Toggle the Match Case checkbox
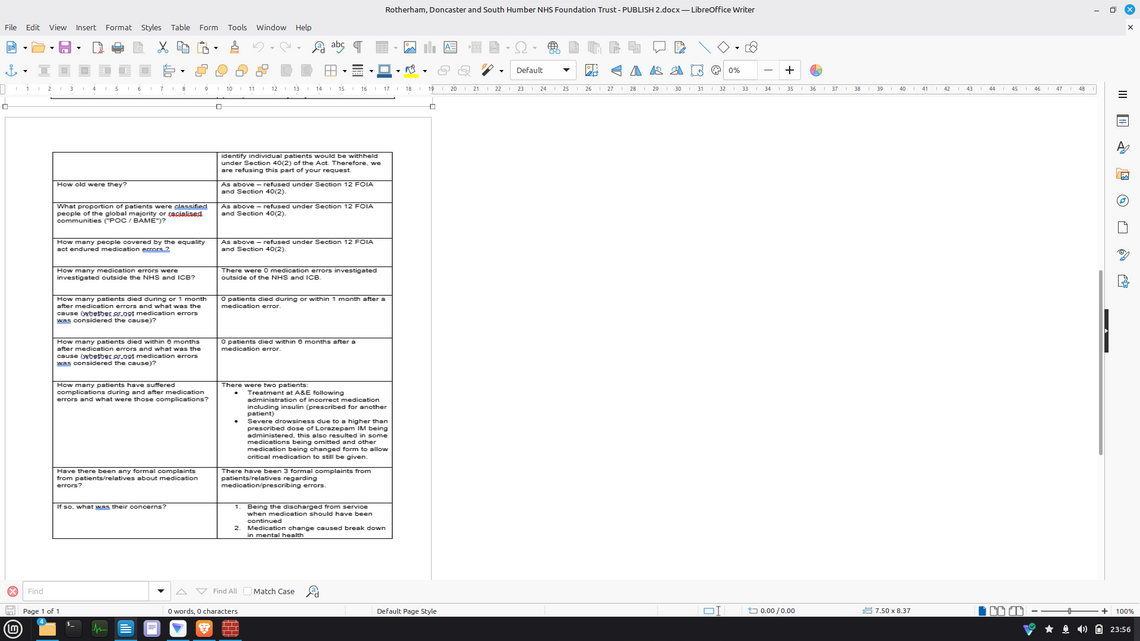Image resolution: width=1140 pixels, height=641 pixels. 248,591
